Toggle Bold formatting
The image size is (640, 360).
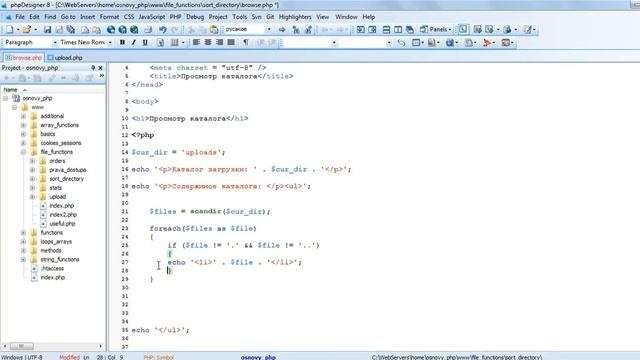point(122,42)
